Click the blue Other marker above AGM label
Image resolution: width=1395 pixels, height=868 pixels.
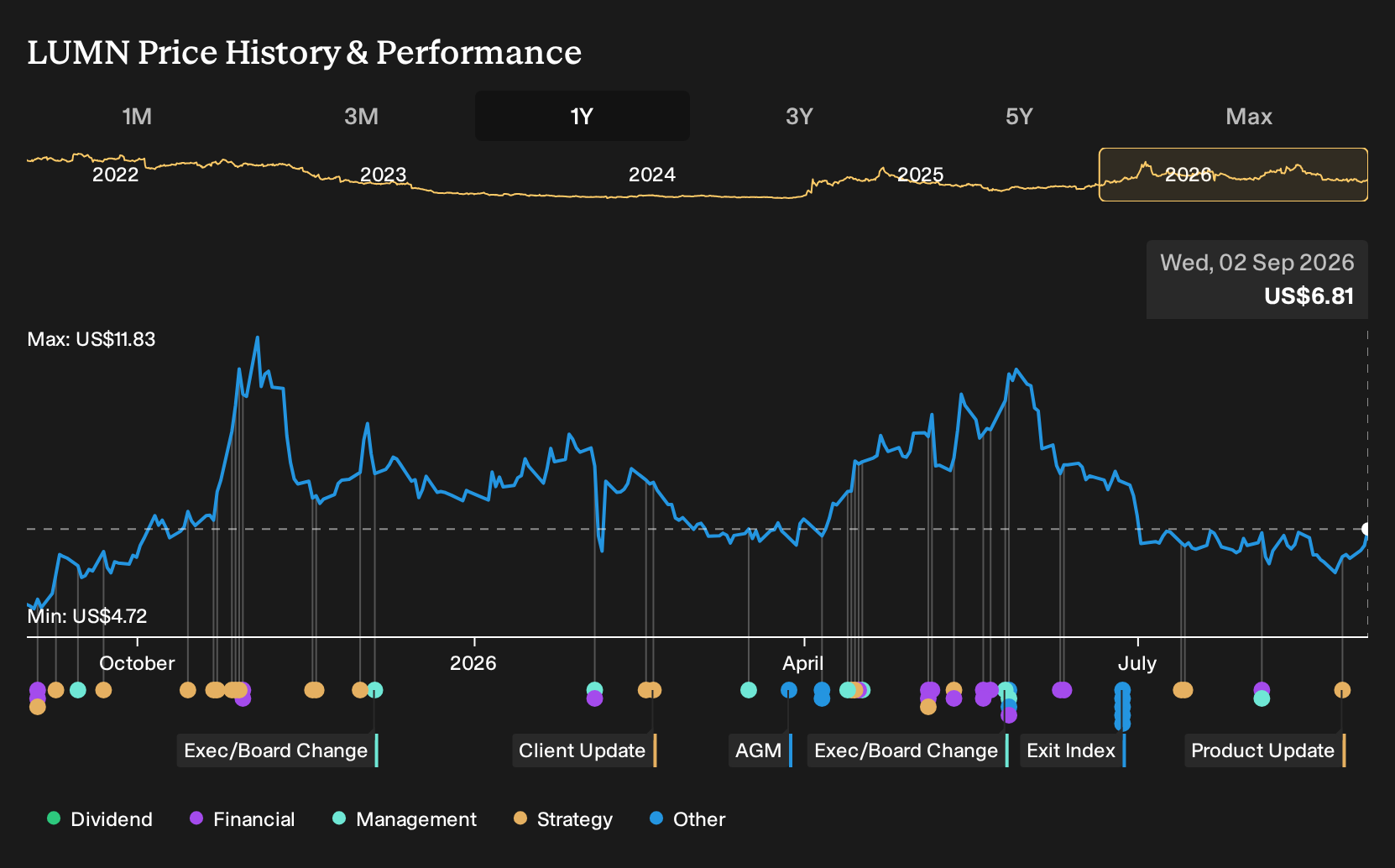point(789,690)
